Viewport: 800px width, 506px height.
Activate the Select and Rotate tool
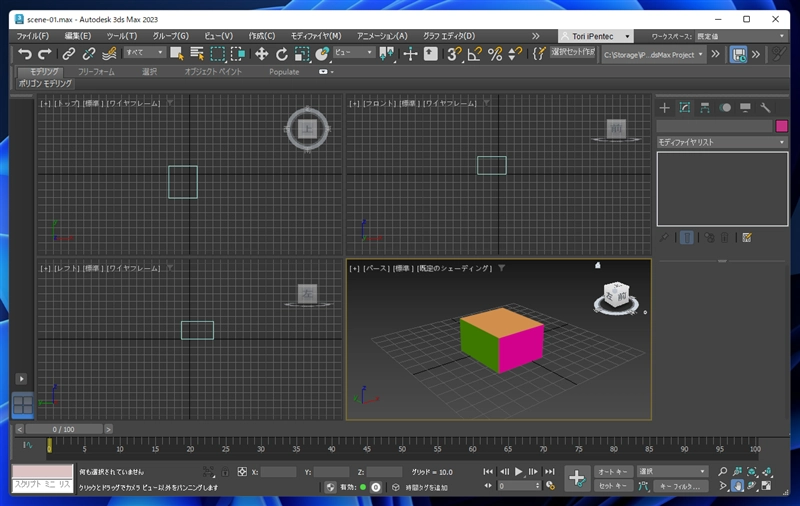click(282, 54)
